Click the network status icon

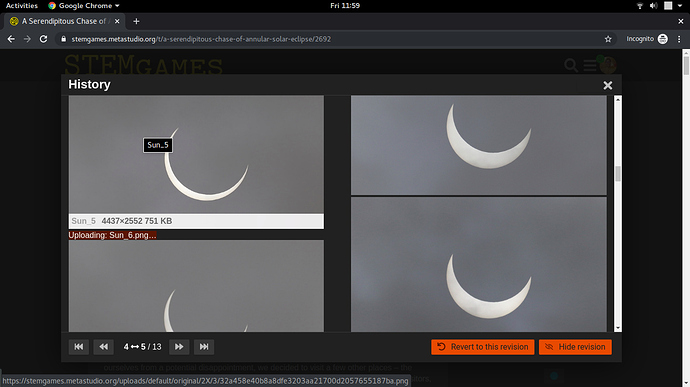point(640,6)
